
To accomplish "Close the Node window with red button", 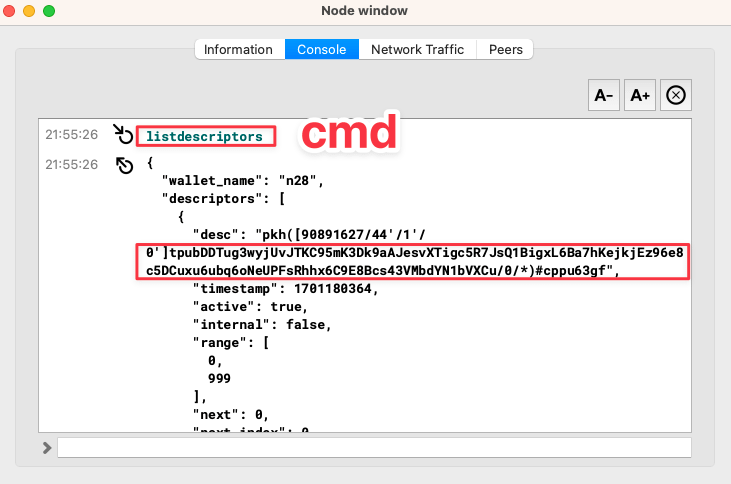I will (x=13, y=11).
